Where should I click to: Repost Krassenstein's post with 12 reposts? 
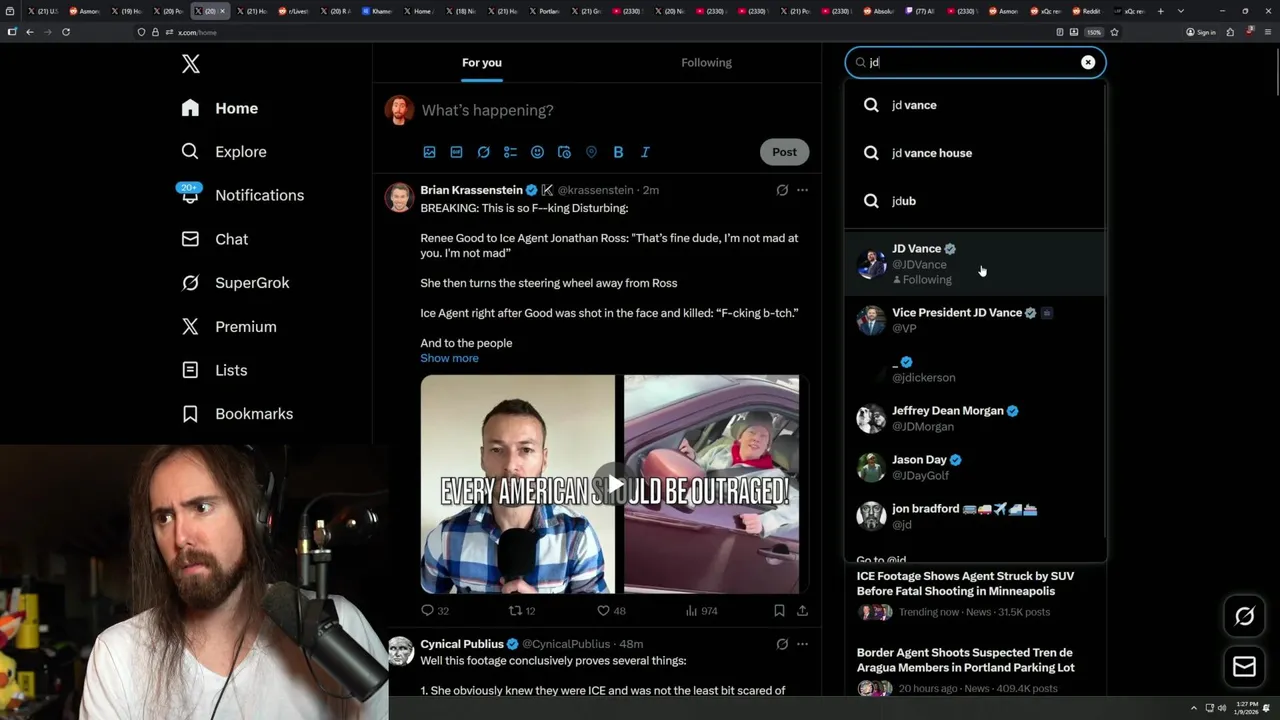522,610
